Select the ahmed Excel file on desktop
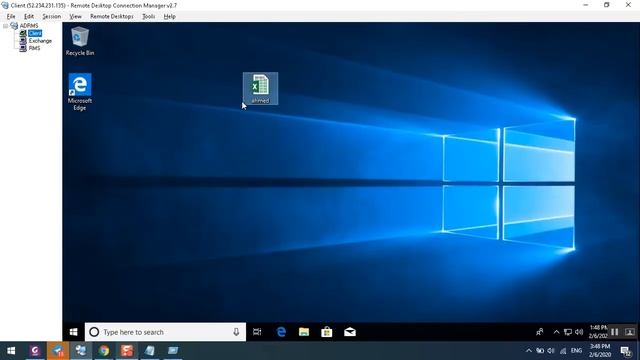 260,89
